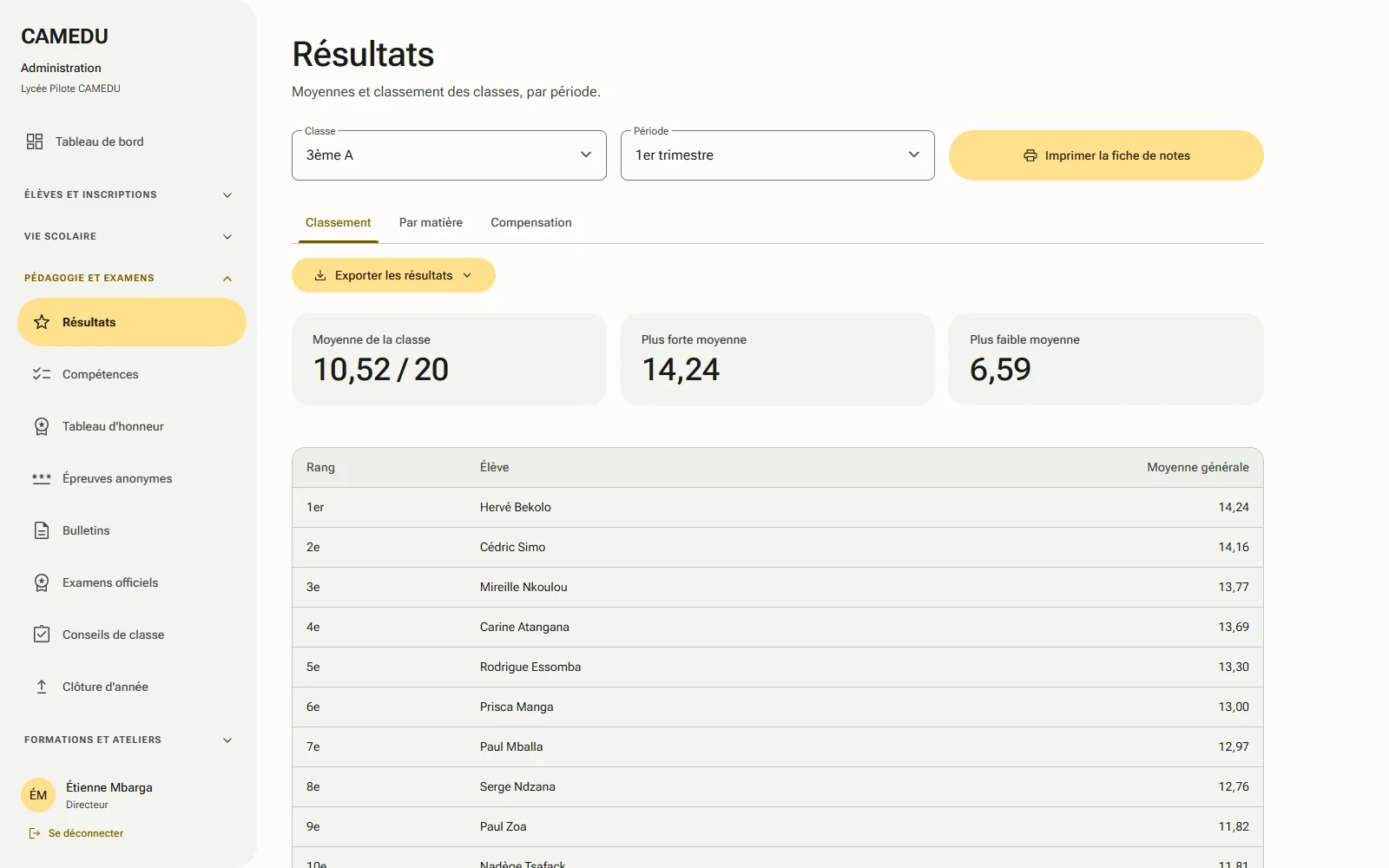The width and height of the screenshot is (1389, 868).
Task: Click the download icon on the Exporter button
Action: point(320,275)
